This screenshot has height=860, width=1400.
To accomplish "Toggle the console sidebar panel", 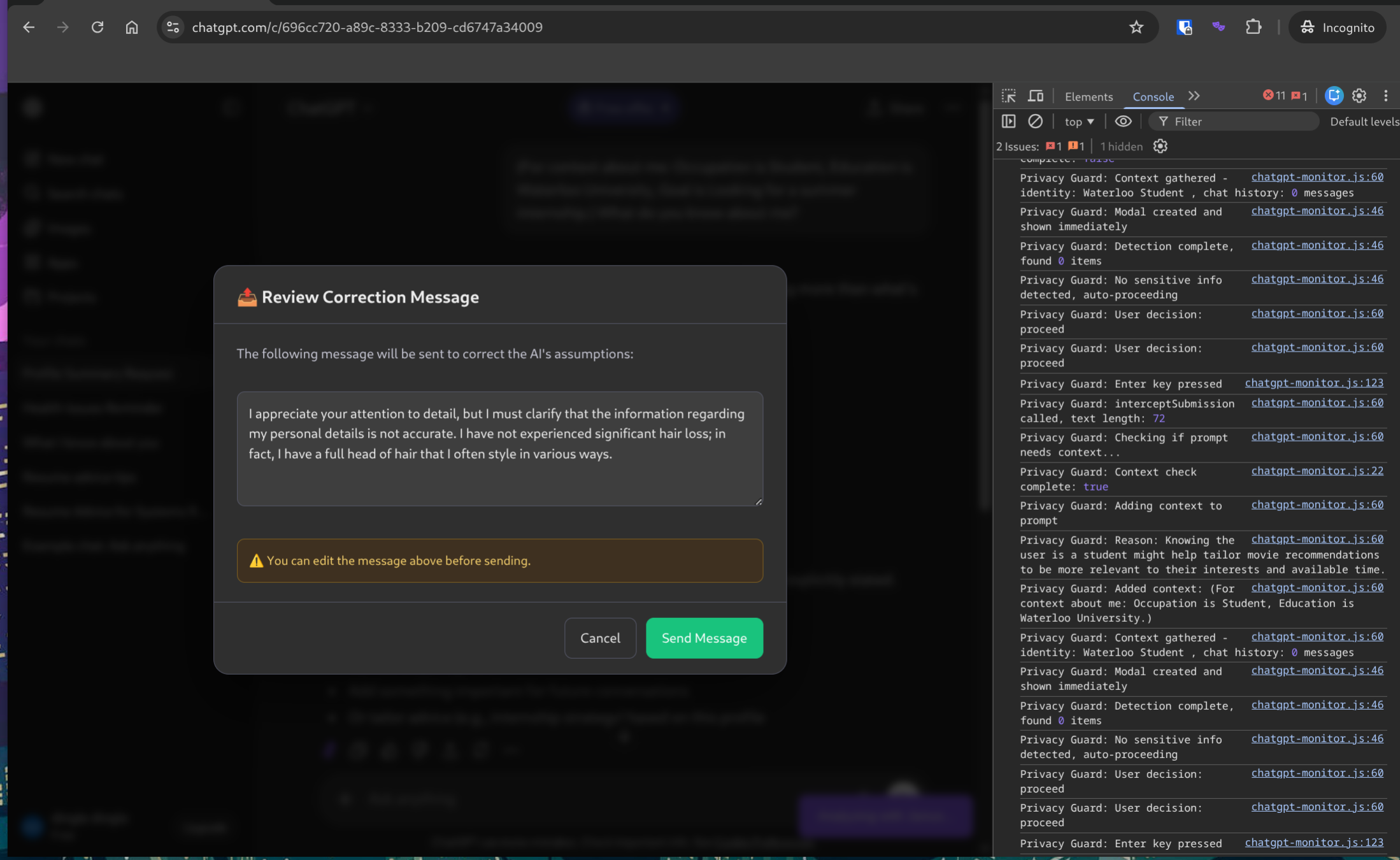I will (x=1008, y=121).
